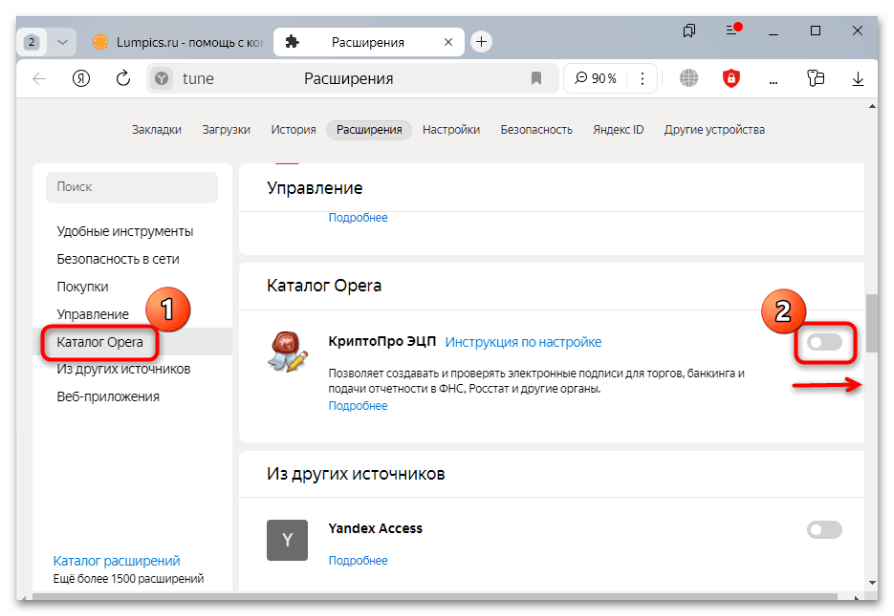Click the scroll down arrow
Viewport: 894px width, 616px height.
tap(872, 582)
